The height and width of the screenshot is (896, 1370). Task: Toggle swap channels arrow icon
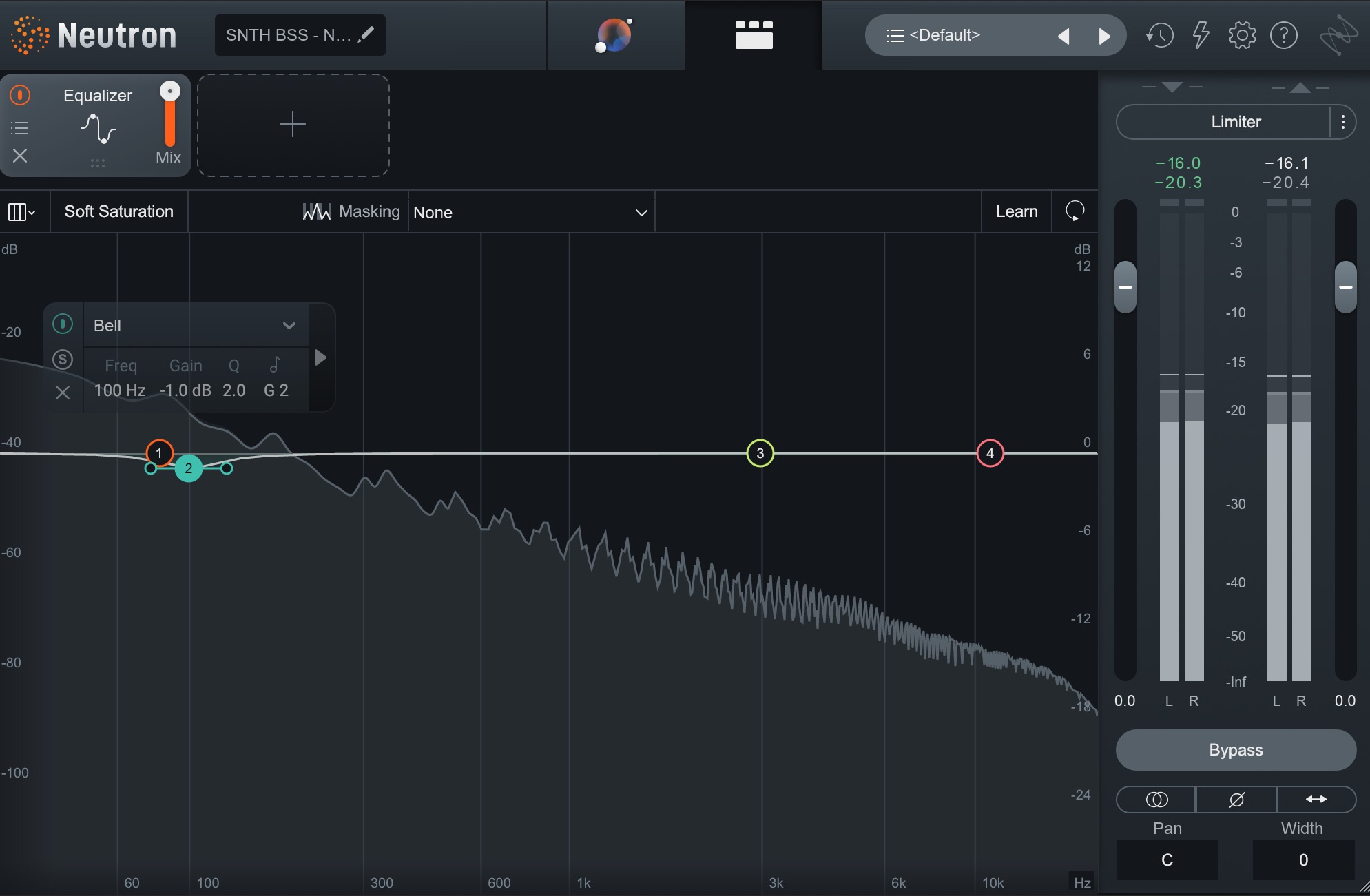[1316, 800]
